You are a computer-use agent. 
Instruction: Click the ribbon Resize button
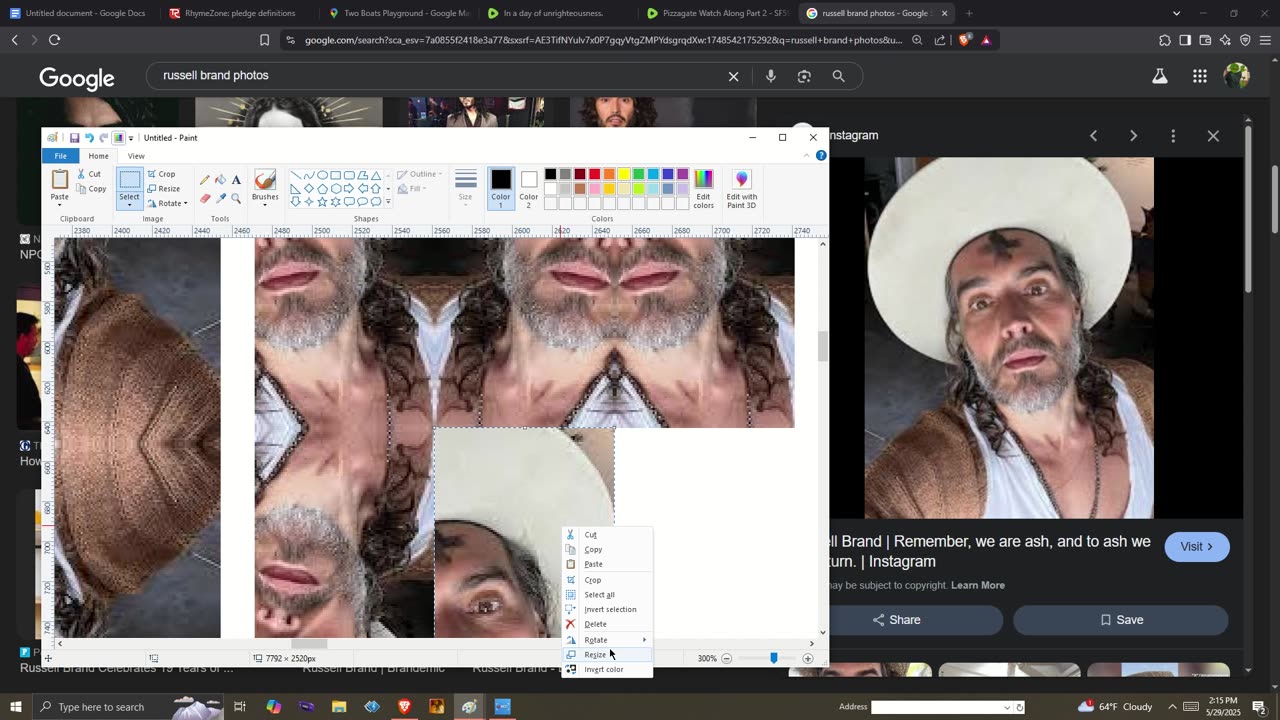(164, 189)
